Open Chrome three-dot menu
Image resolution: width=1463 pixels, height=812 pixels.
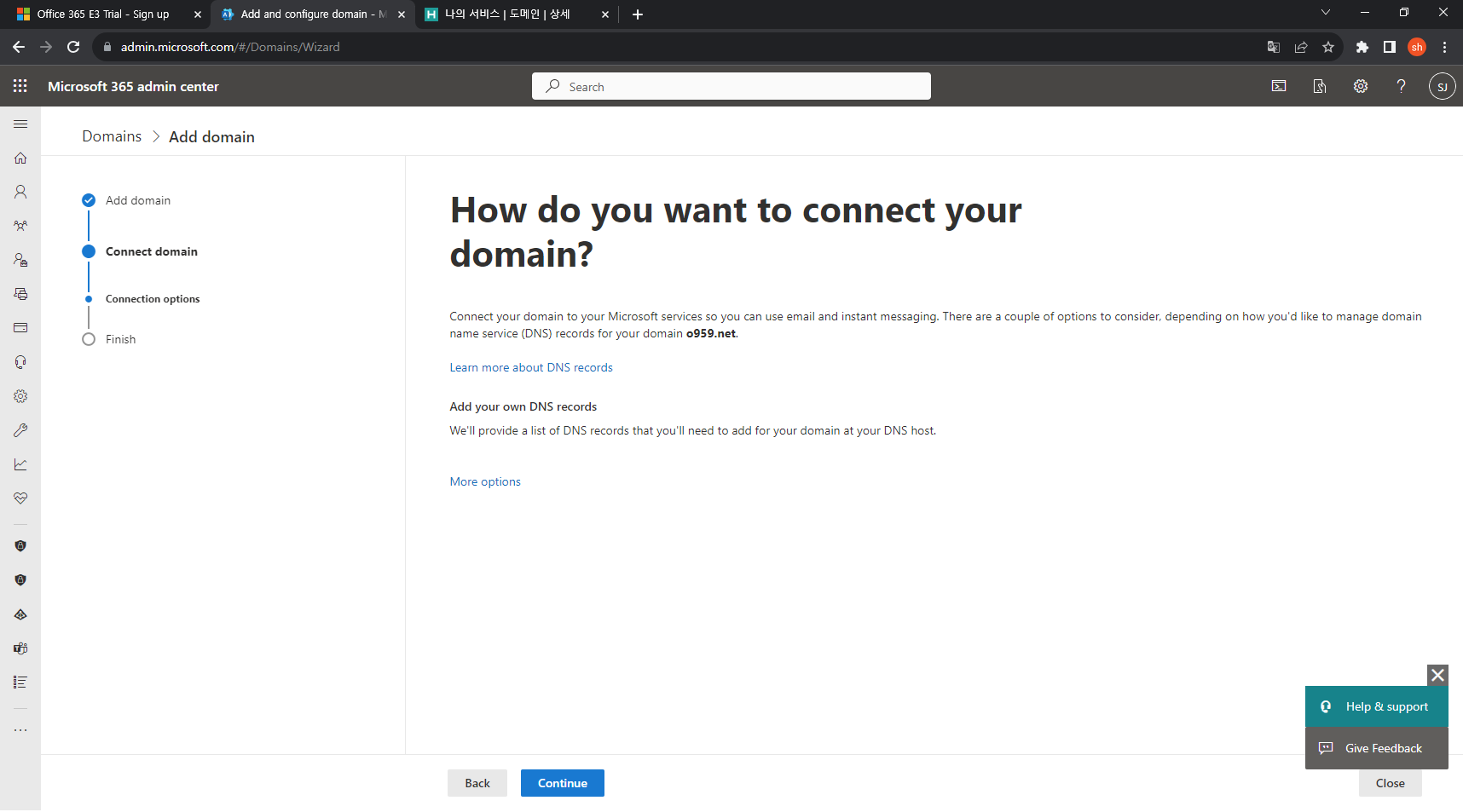pos(1444,47)
